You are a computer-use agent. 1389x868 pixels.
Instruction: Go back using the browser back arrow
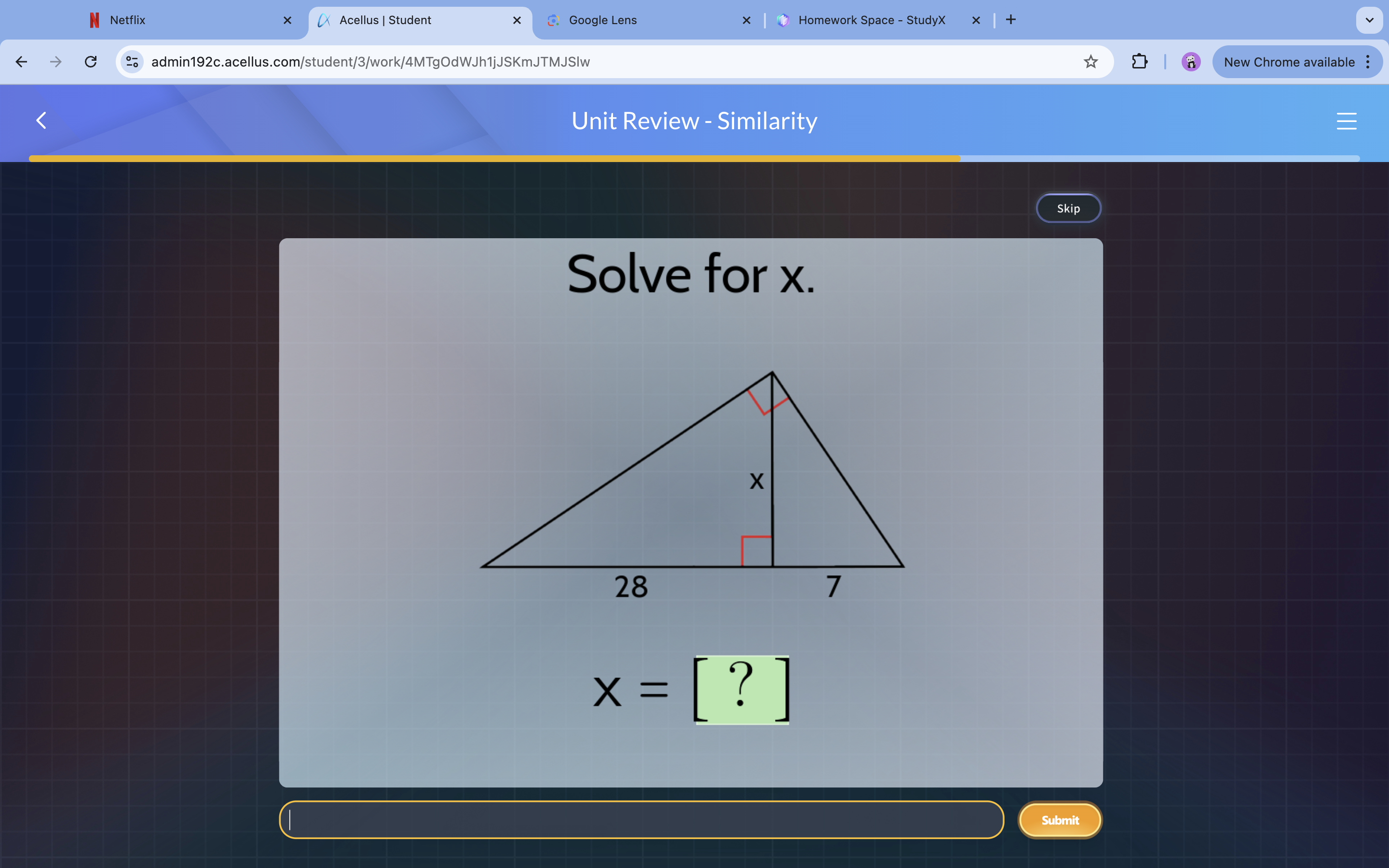[x=21, y=61]
